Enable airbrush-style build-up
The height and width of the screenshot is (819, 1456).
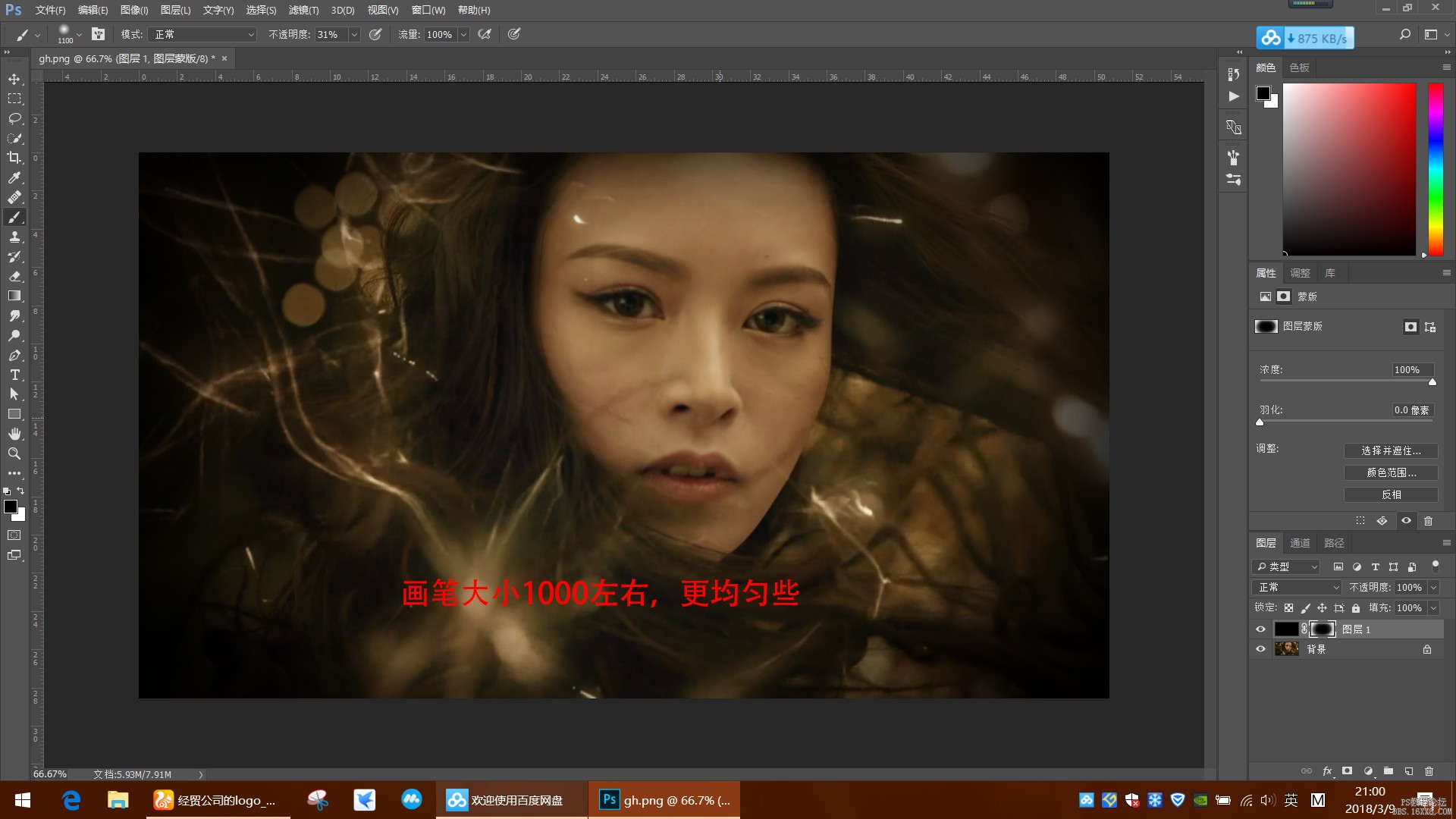coord(485,34)
